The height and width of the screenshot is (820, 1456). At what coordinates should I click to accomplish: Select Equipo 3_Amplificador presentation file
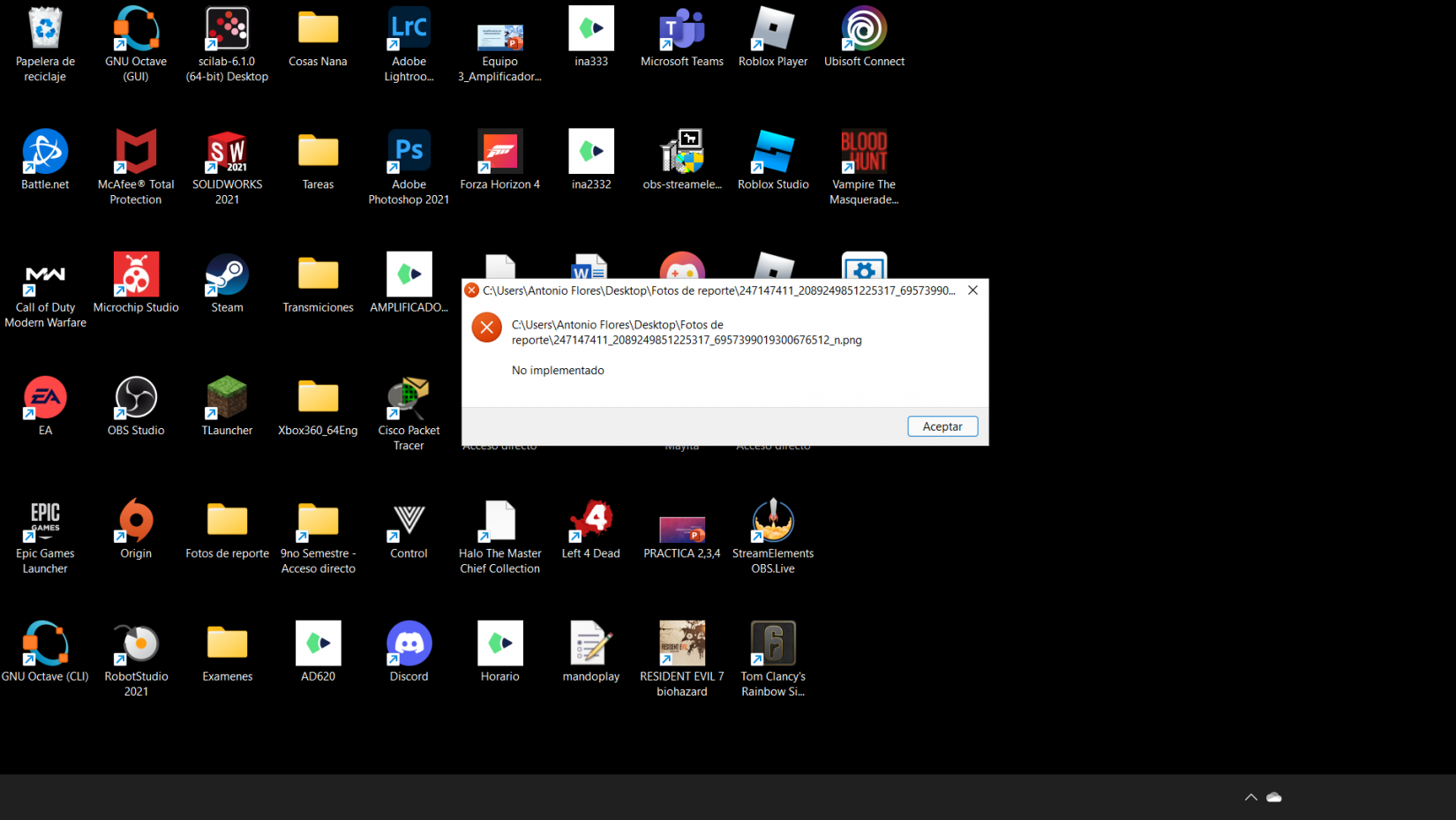tap(499, 51)
